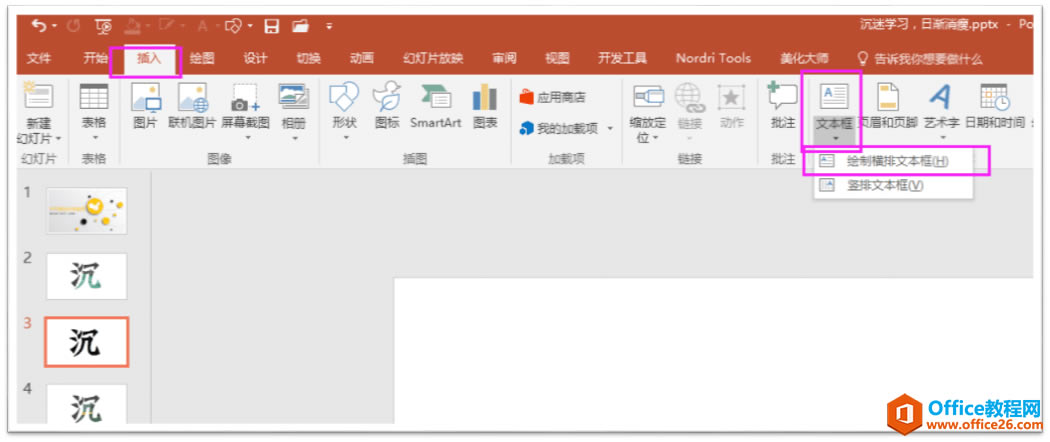The width and height of the screenshot is (1050, 442).
Task: Select slide 3 thumbnail with orange border
Action: (86, 342)
